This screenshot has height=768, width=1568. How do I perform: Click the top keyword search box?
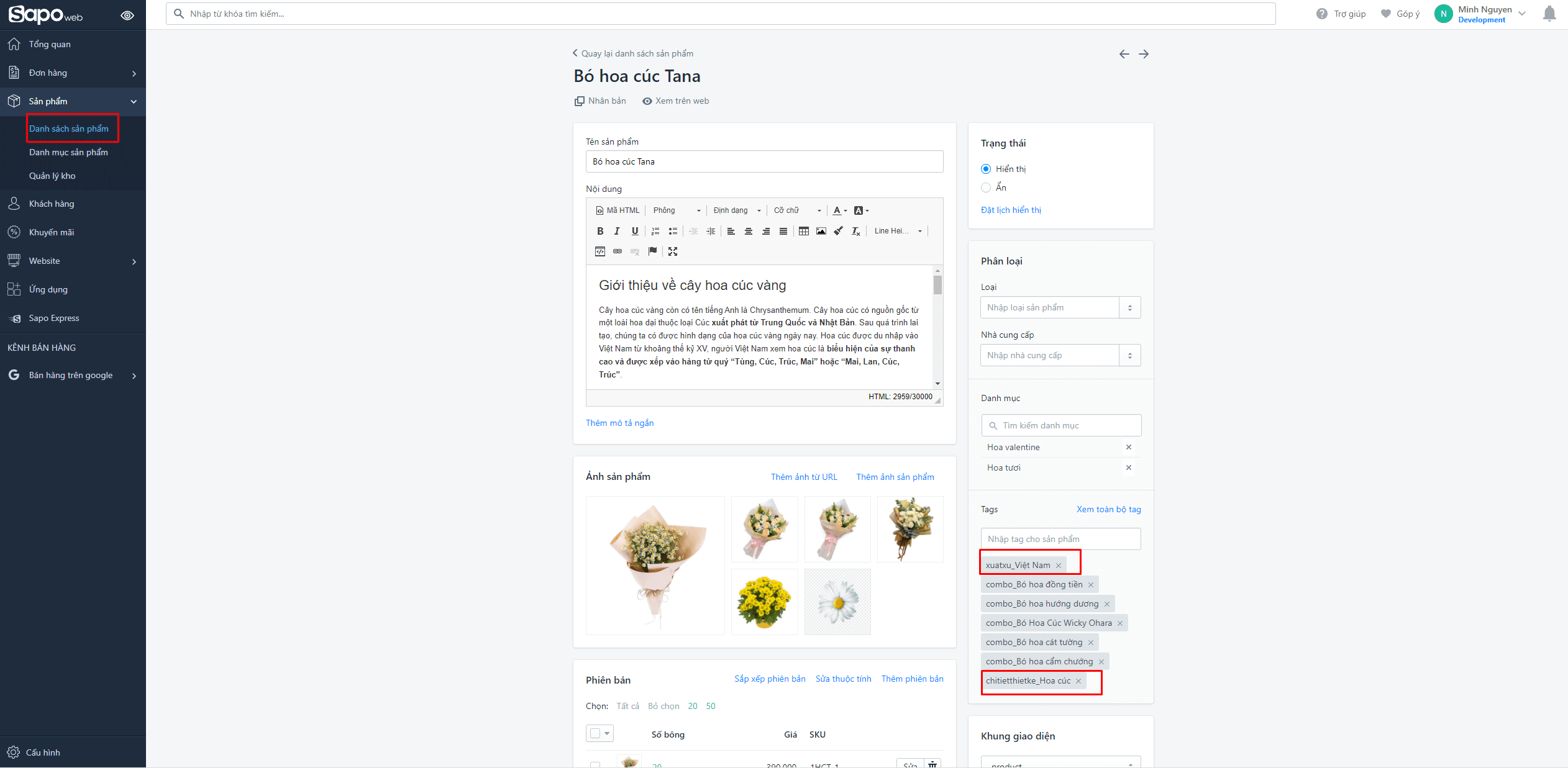click(721, 14)
